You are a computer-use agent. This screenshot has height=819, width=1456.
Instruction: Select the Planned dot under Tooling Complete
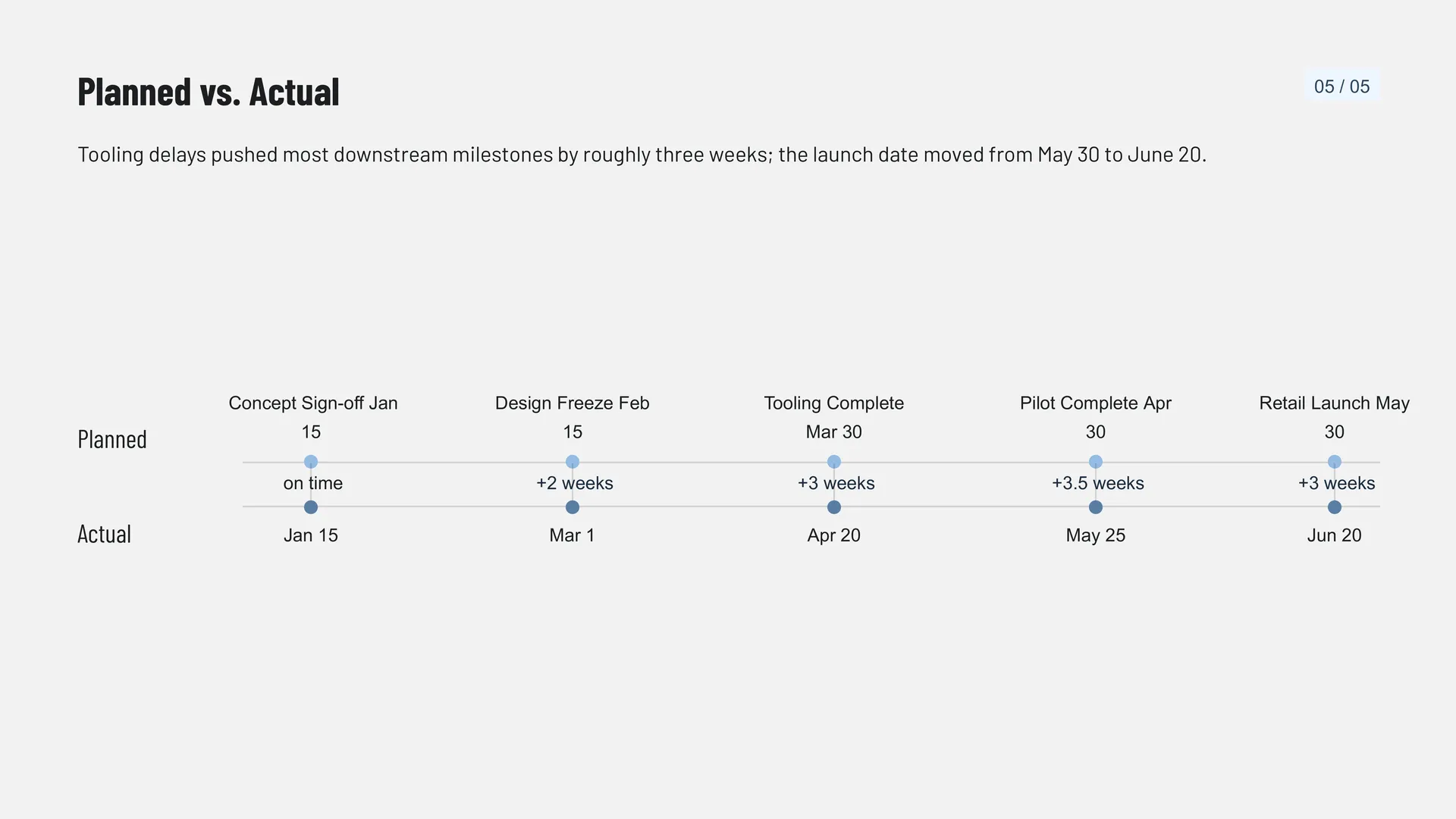pyautogui.click(x=834, y=462)
